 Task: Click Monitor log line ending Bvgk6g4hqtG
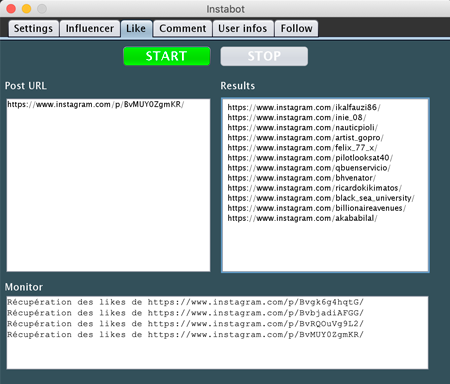[x=185, y=302]
